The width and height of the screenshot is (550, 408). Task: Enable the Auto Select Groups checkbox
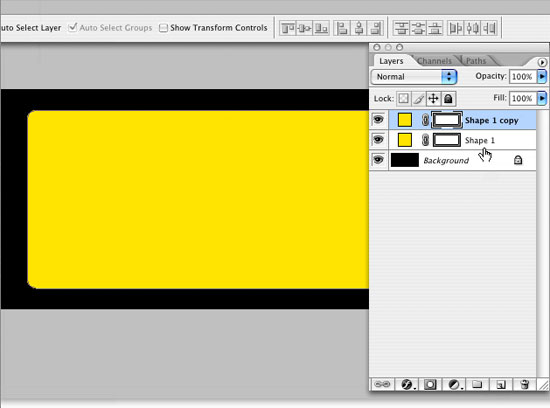pyautogui.click(x=73, y=27)
